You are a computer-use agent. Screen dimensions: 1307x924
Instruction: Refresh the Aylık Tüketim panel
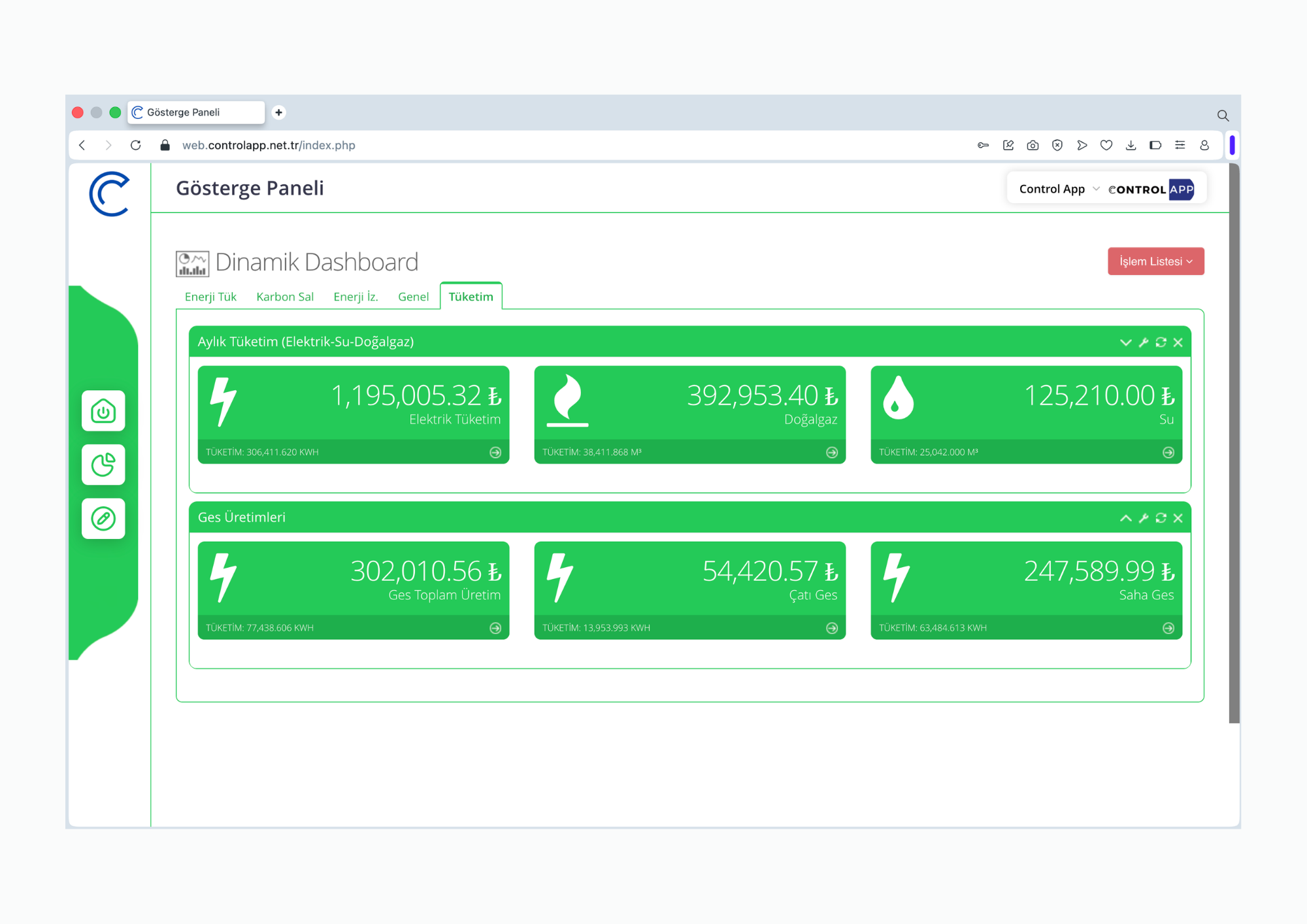click(x=1161, y=342)
